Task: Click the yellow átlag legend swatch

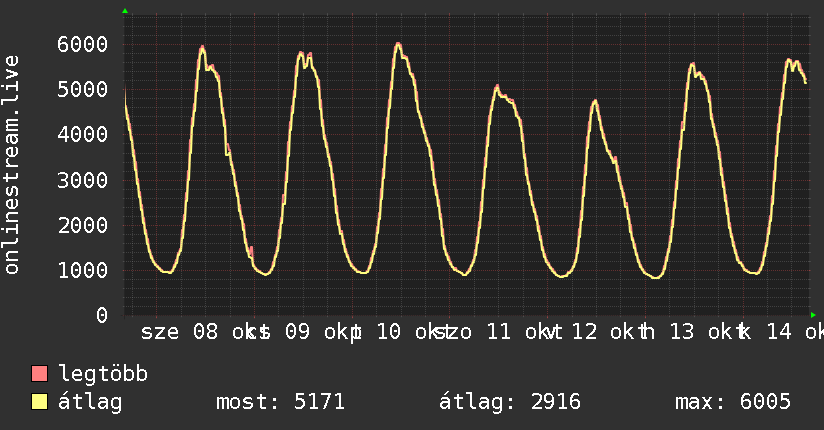Action: [39, 402]
